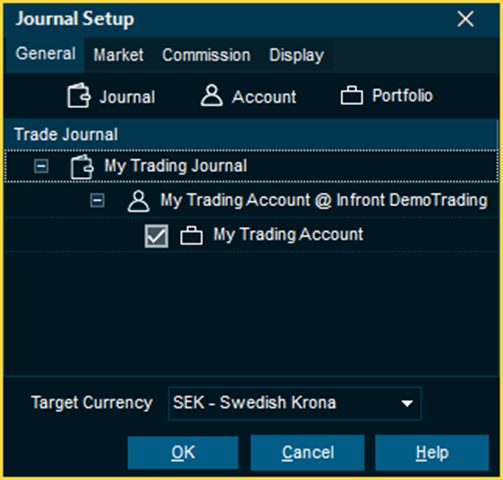Switch to the Market tab
This screenshot has height=480, width=503.
pyautogui.click(x=118, y=55)
